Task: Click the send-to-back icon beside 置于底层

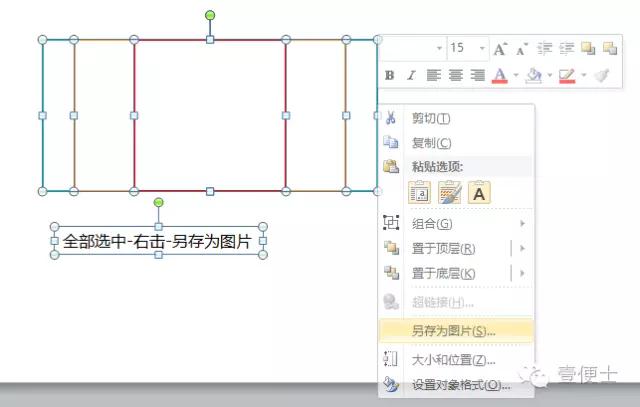Action: (391, 273)
